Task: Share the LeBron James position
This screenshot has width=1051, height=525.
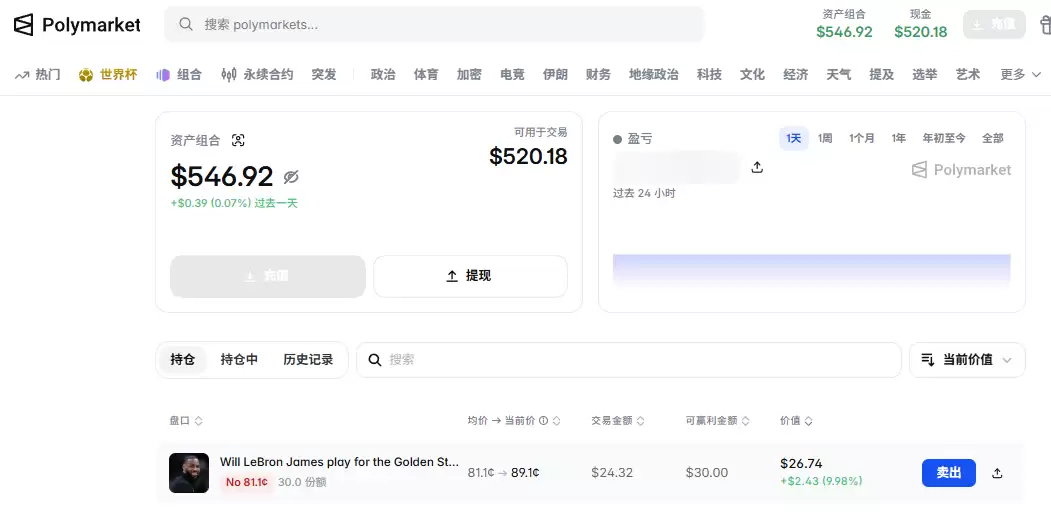Action: [997, 473]
